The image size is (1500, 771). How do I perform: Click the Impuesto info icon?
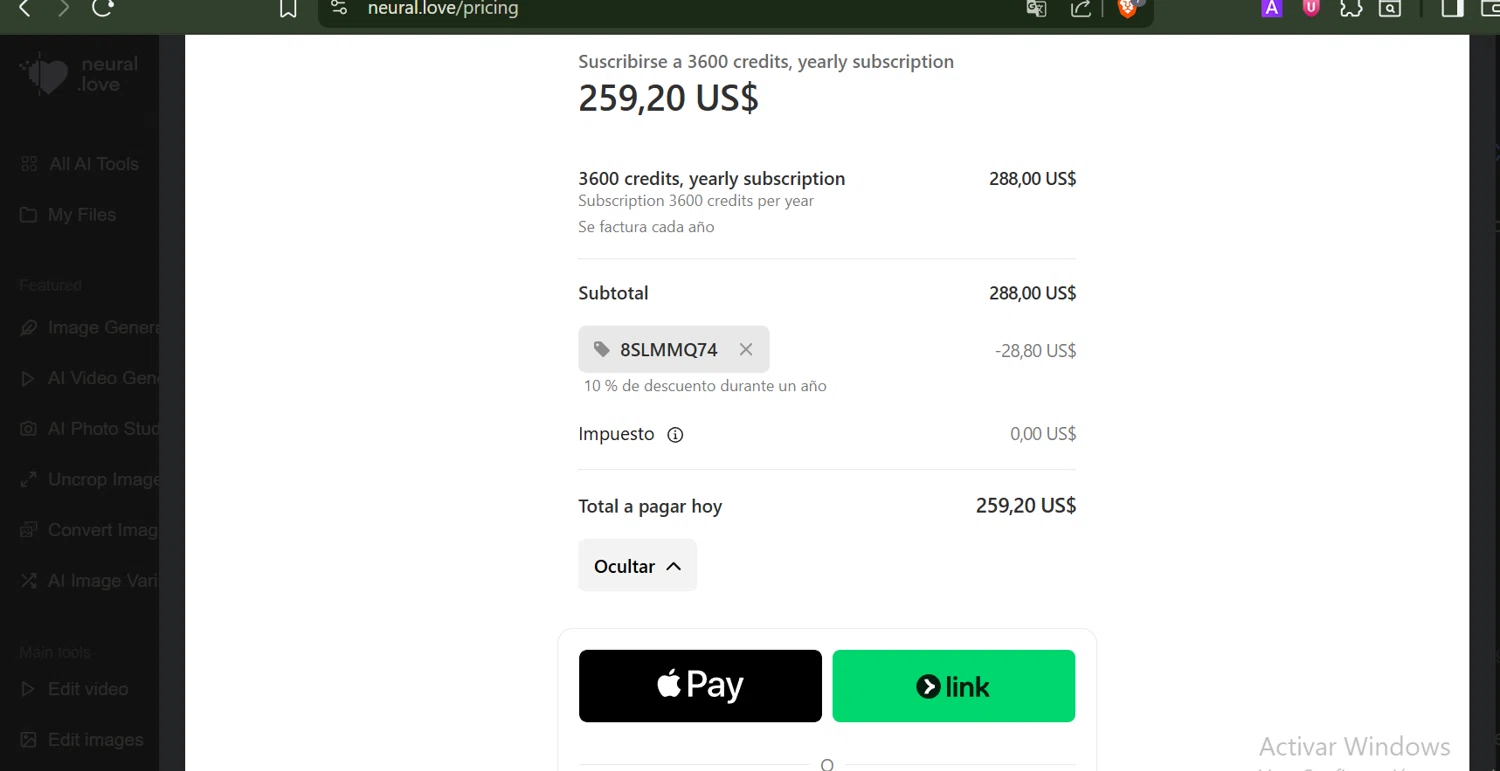coord(675,435)
